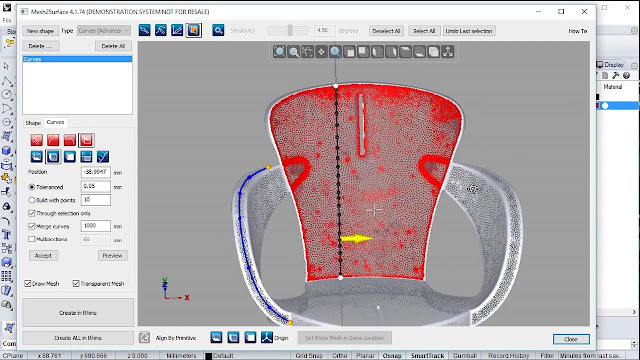This screenshot has width=640, height=360.
Task: Activate the pan view arrows icon
Action: click(x=322, y=52)
